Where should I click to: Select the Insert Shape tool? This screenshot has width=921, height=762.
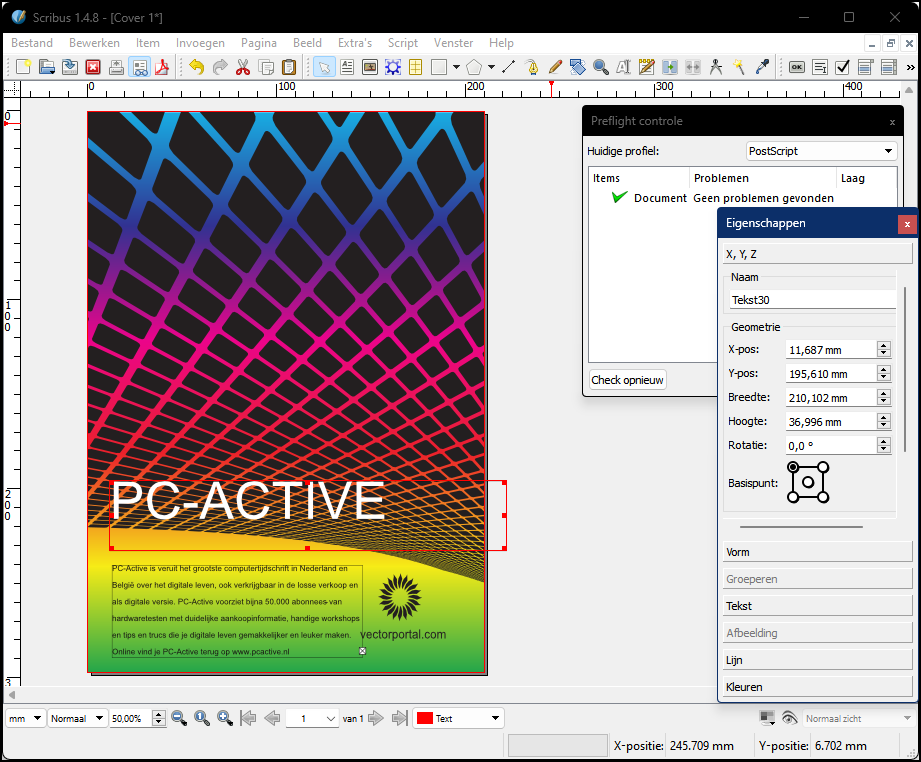(x=439, y=67)
